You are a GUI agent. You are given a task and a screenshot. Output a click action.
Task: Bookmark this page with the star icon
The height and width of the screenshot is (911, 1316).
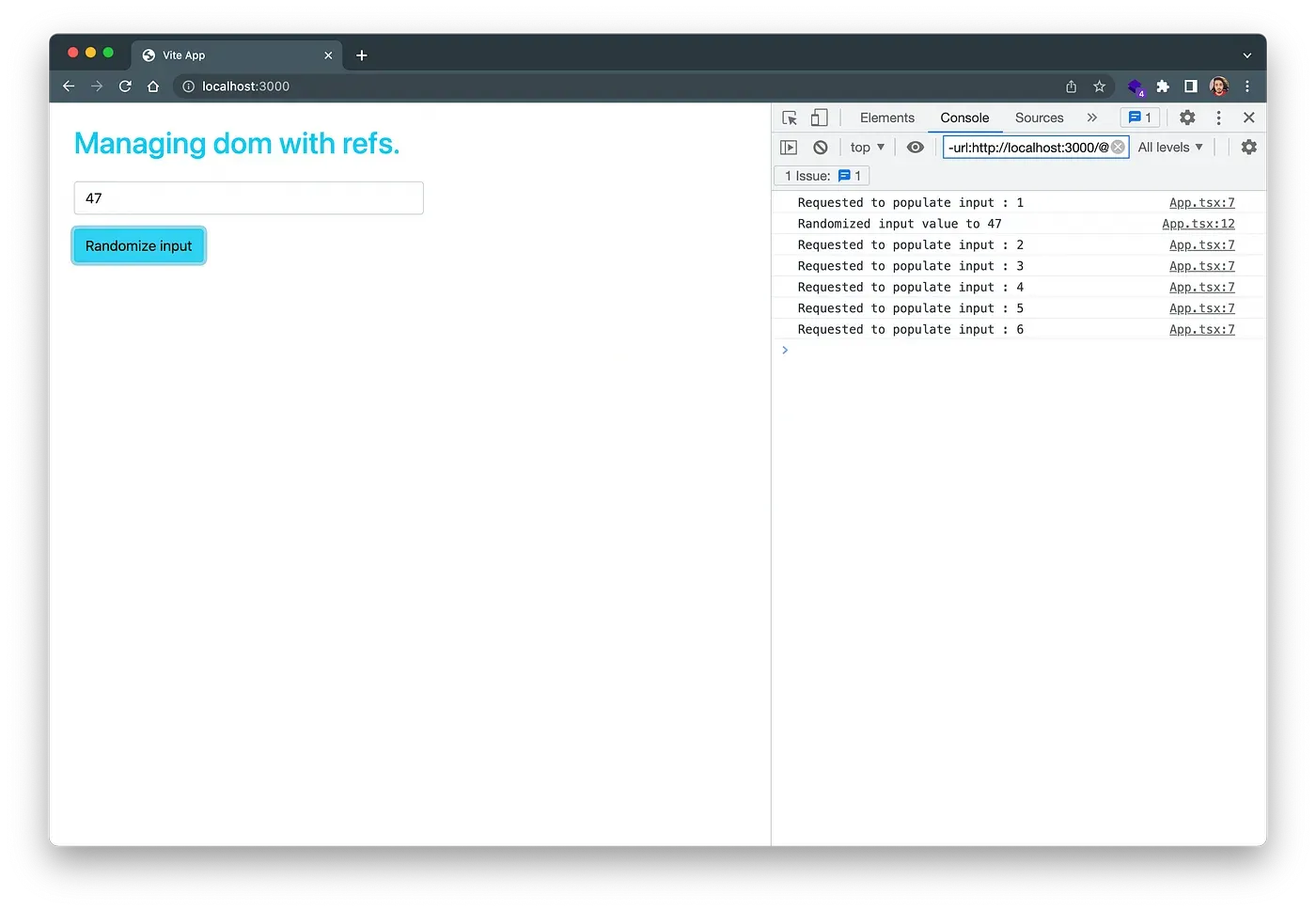pos(1099,86)
